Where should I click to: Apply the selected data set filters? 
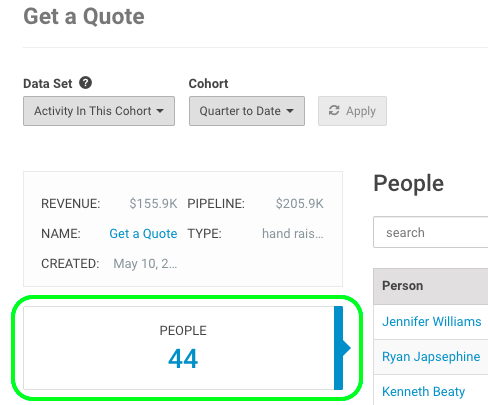click(352, 111)
